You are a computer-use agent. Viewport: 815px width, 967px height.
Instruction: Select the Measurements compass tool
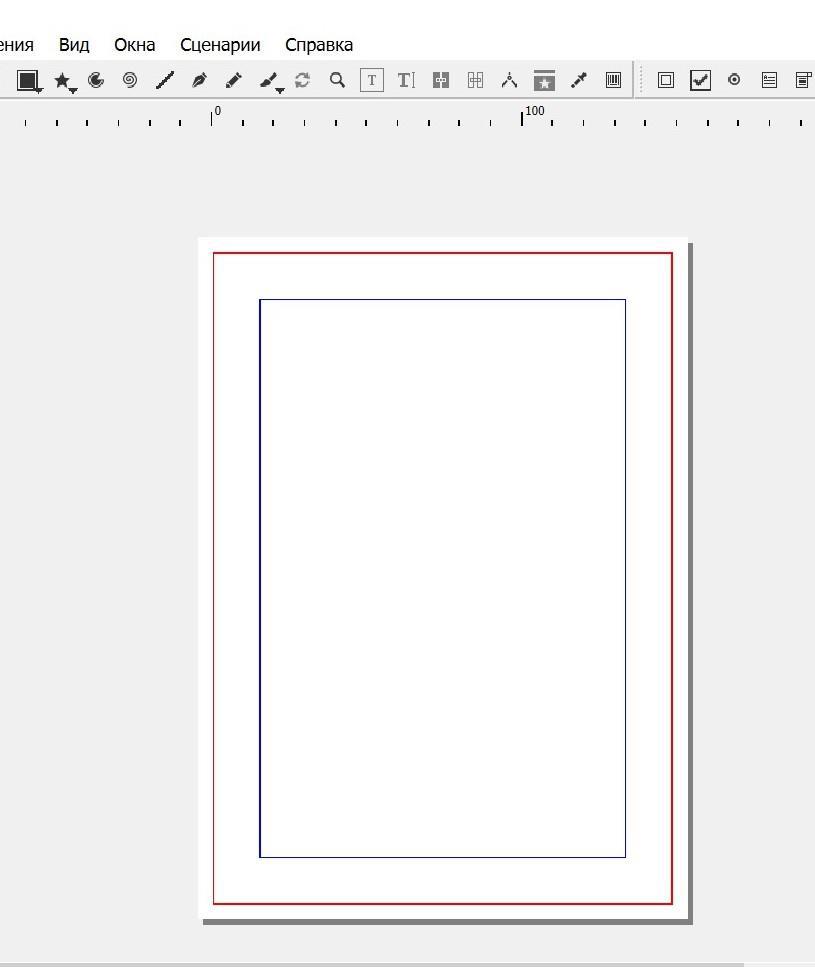pyautogui.click(x=509, y=80)
